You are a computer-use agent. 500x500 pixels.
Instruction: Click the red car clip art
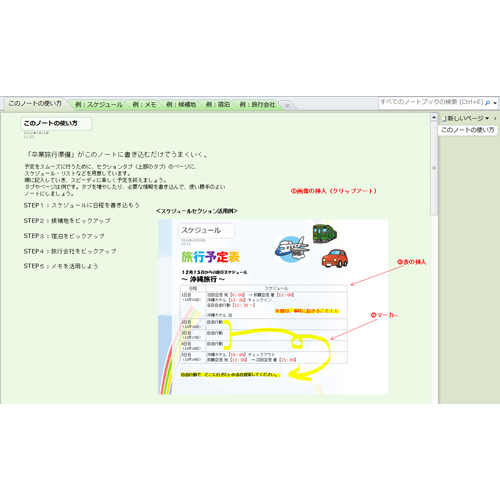[335, 258]
